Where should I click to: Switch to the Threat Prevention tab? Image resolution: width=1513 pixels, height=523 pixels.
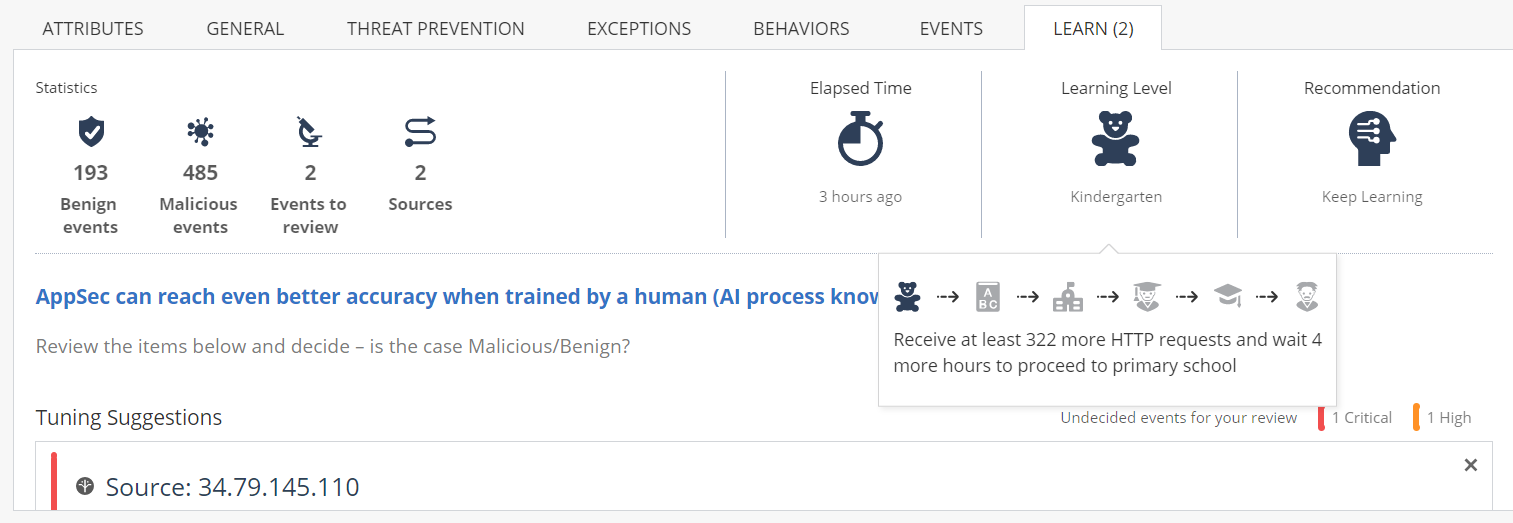click(435, 29)
